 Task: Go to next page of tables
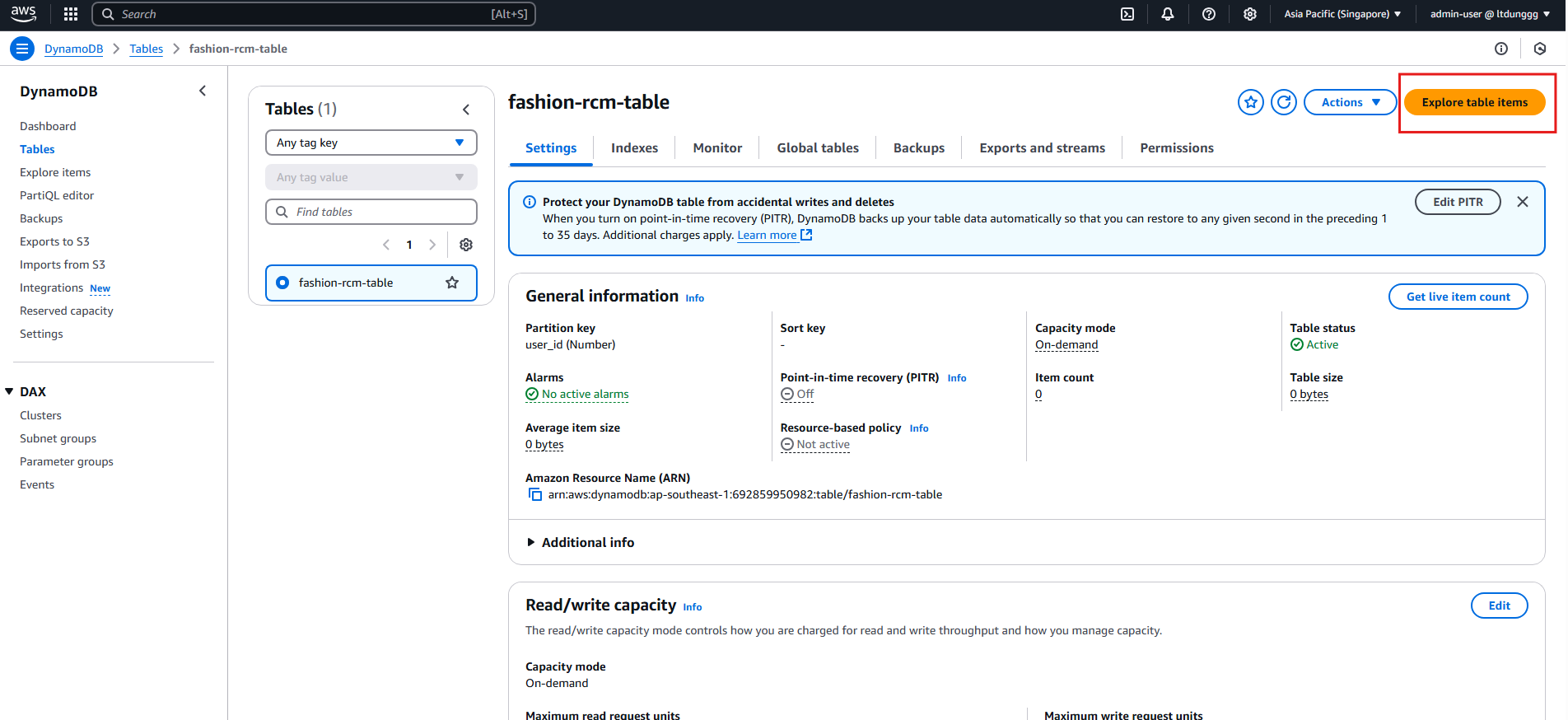coord(432,245)
